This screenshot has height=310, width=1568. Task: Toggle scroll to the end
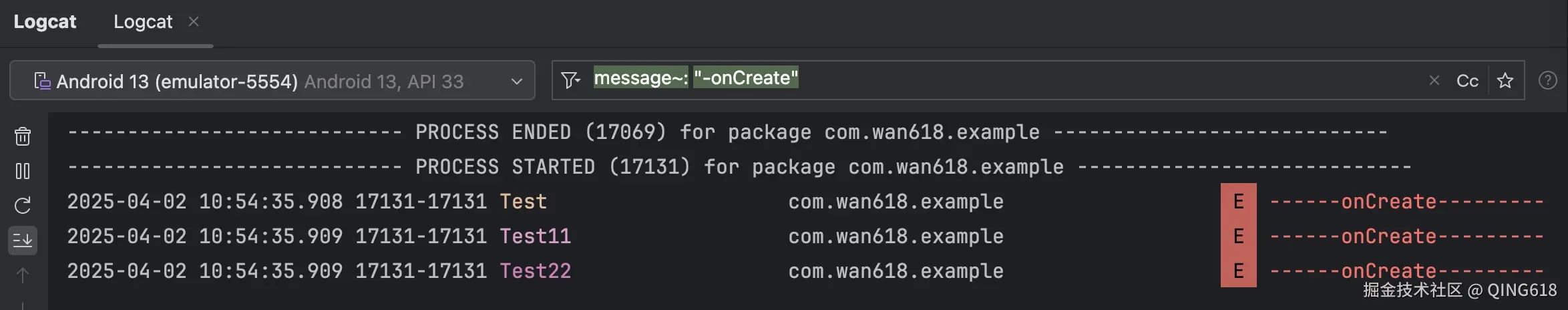23,240
